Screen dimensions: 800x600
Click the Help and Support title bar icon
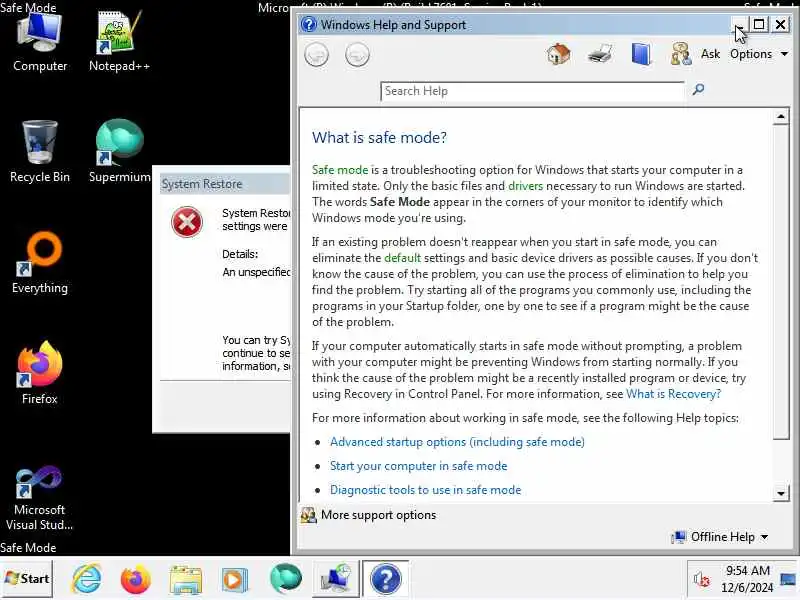309,24
